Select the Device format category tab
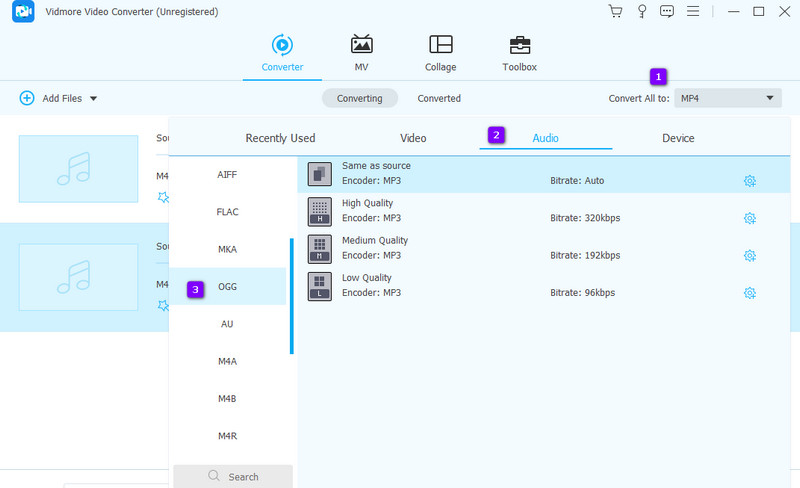Screen dimensions: 800x488 [678, 138]
